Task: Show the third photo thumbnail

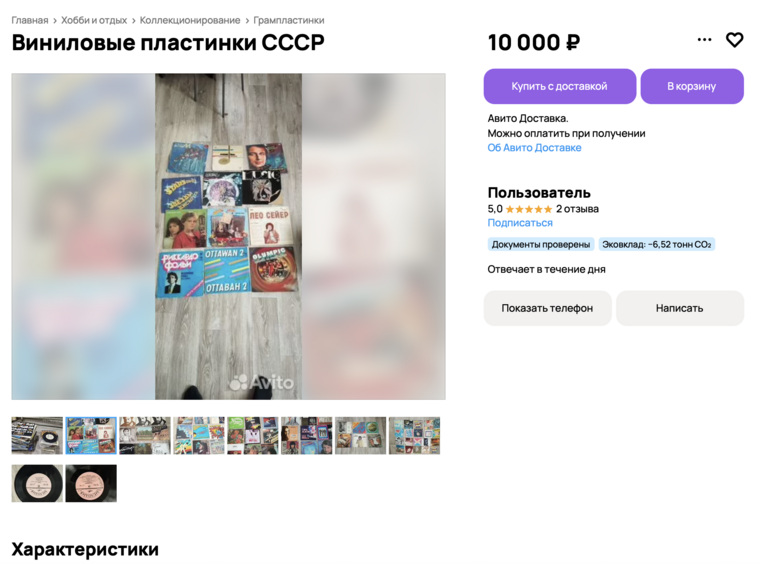Action: point(145,436)
